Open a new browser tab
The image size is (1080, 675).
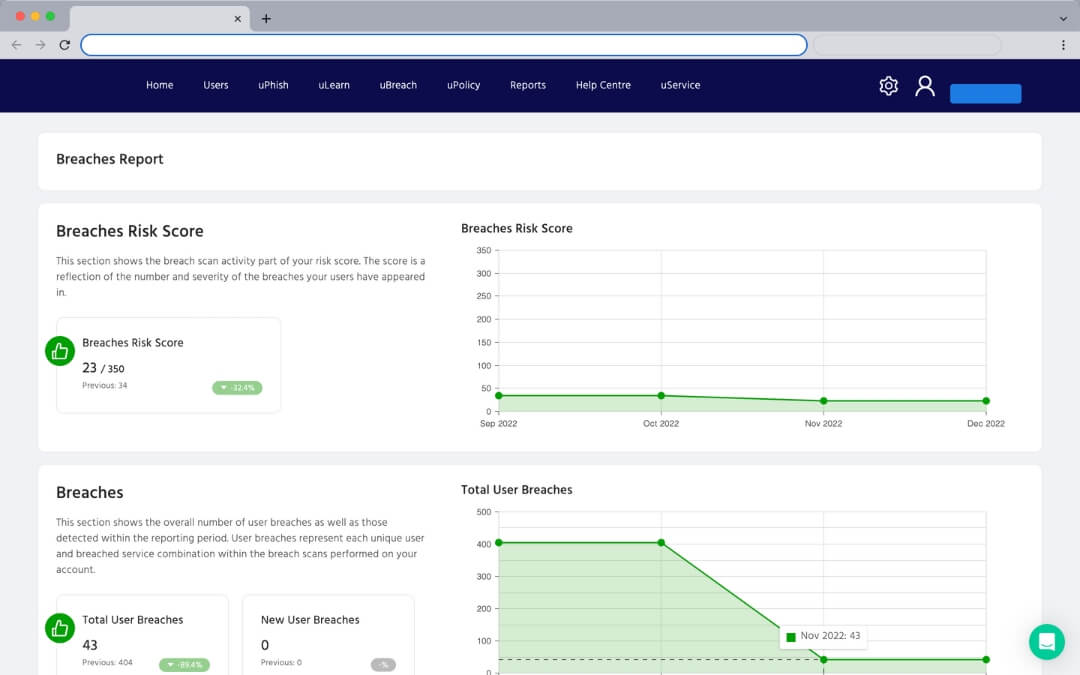tap(266, 18)
